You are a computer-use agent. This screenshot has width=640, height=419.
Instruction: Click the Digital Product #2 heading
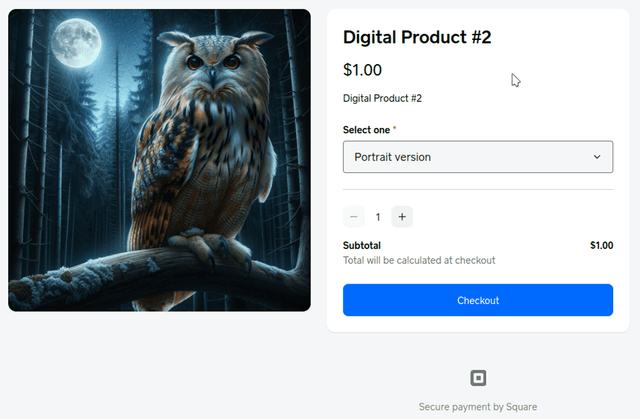(x=417, y=38)
